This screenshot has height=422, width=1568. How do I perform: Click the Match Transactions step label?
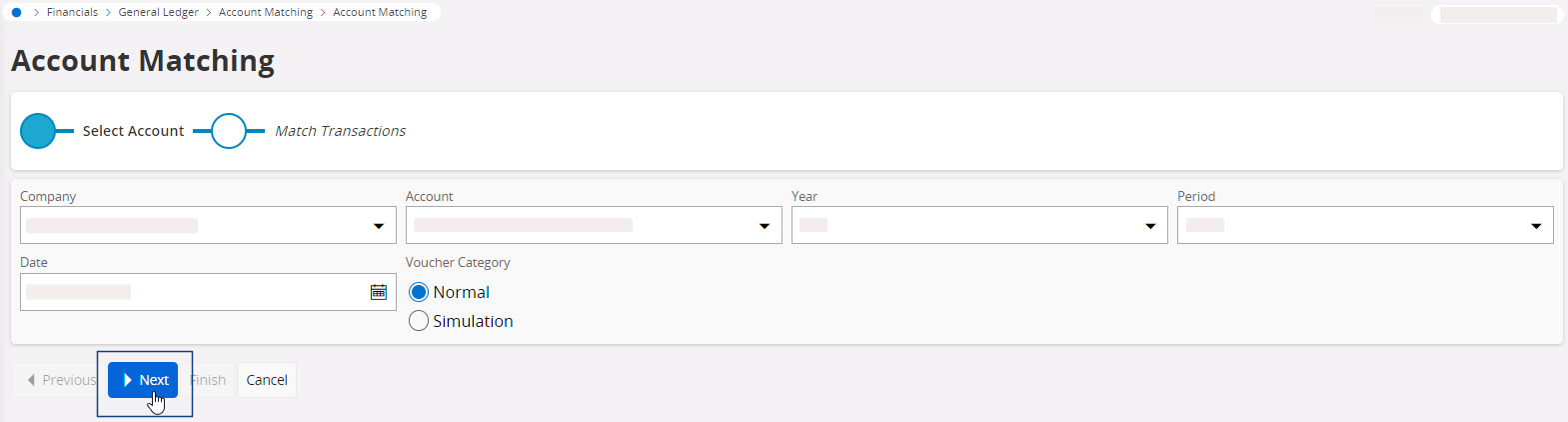[340, 131]
